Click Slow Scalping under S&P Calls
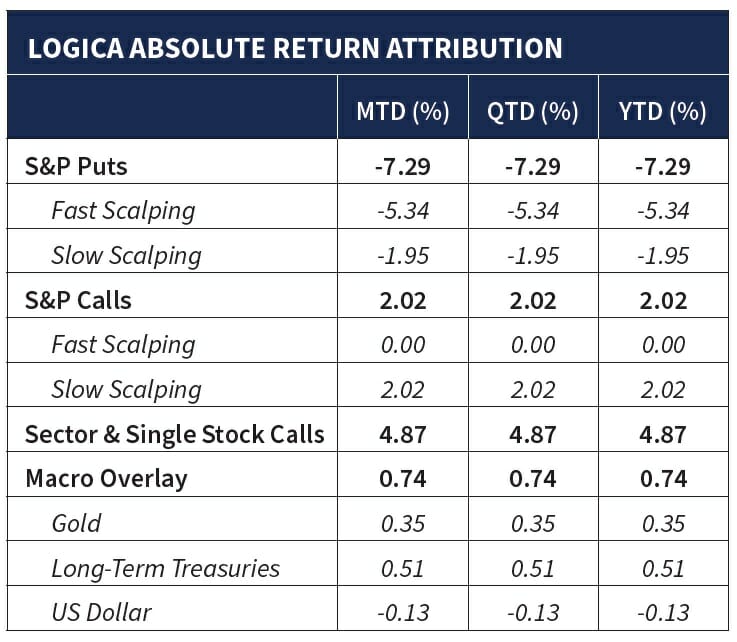 pyautogui.click(x=126, y=390)
